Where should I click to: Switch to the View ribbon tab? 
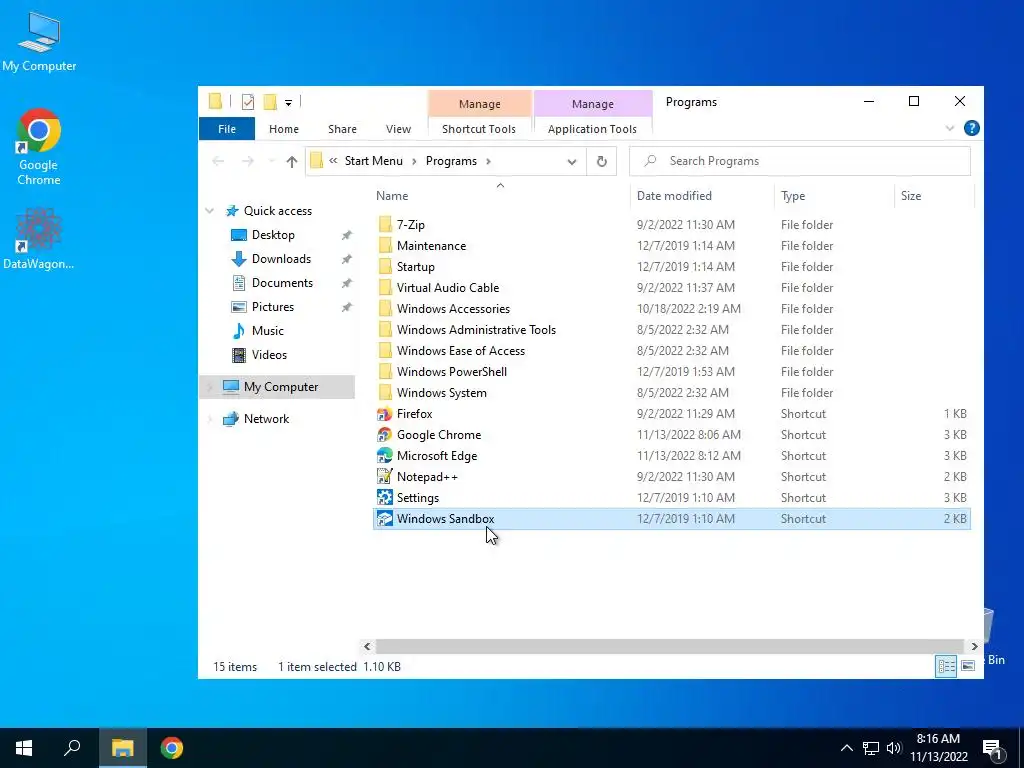point(398,129)
